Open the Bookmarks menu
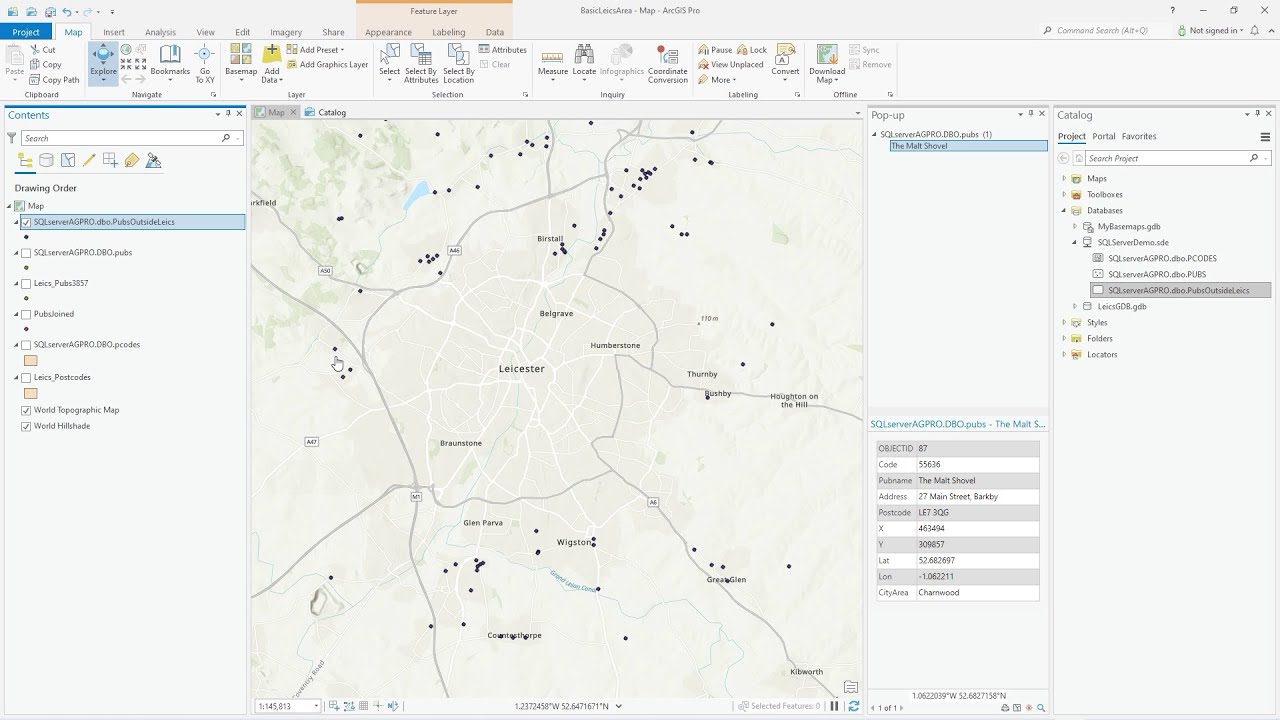Screen dimensions: 1280x720 pos(170,63)
